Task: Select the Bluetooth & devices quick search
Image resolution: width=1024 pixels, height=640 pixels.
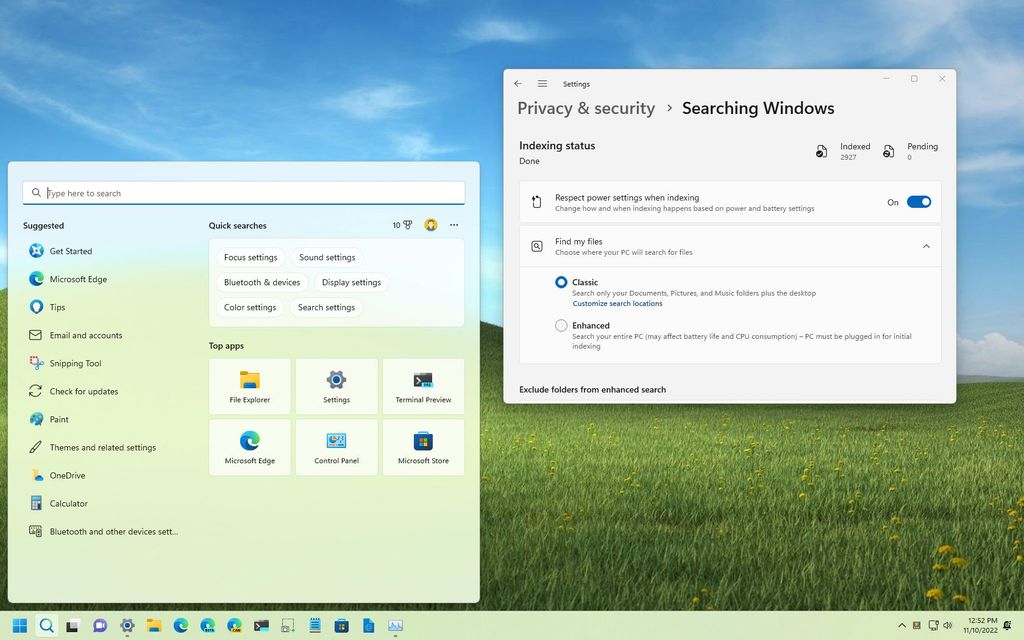Action: [262, 282]
